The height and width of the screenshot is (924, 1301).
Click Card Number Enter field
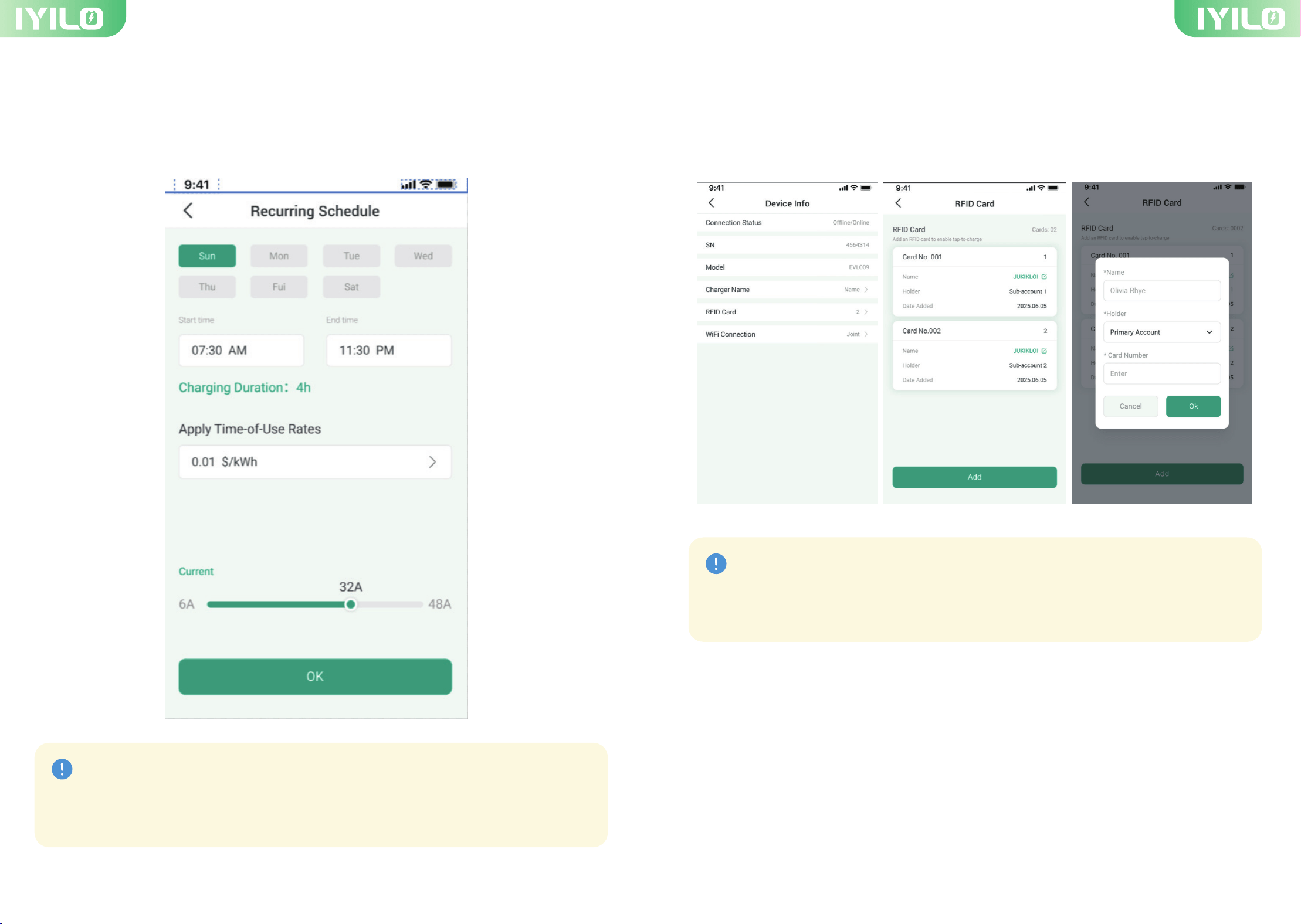(1161, 373)
